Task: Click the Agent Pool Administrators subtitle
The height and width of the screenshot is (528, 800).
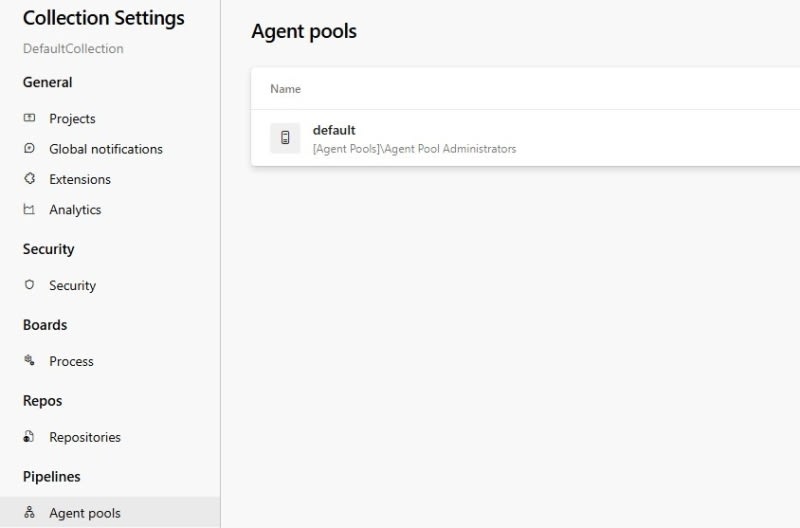Action: click(414, 149)
